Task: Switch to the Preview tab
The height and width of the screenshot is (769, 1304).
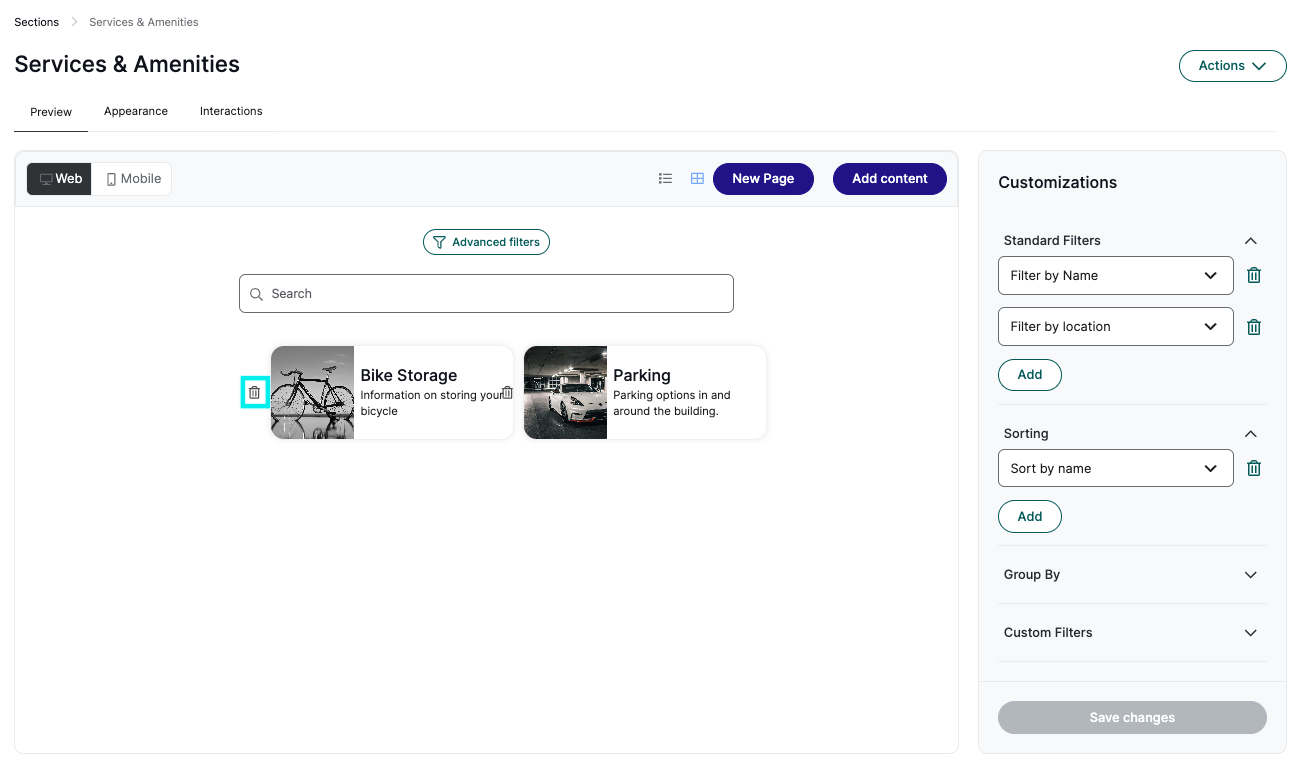Action: point(51,112)
